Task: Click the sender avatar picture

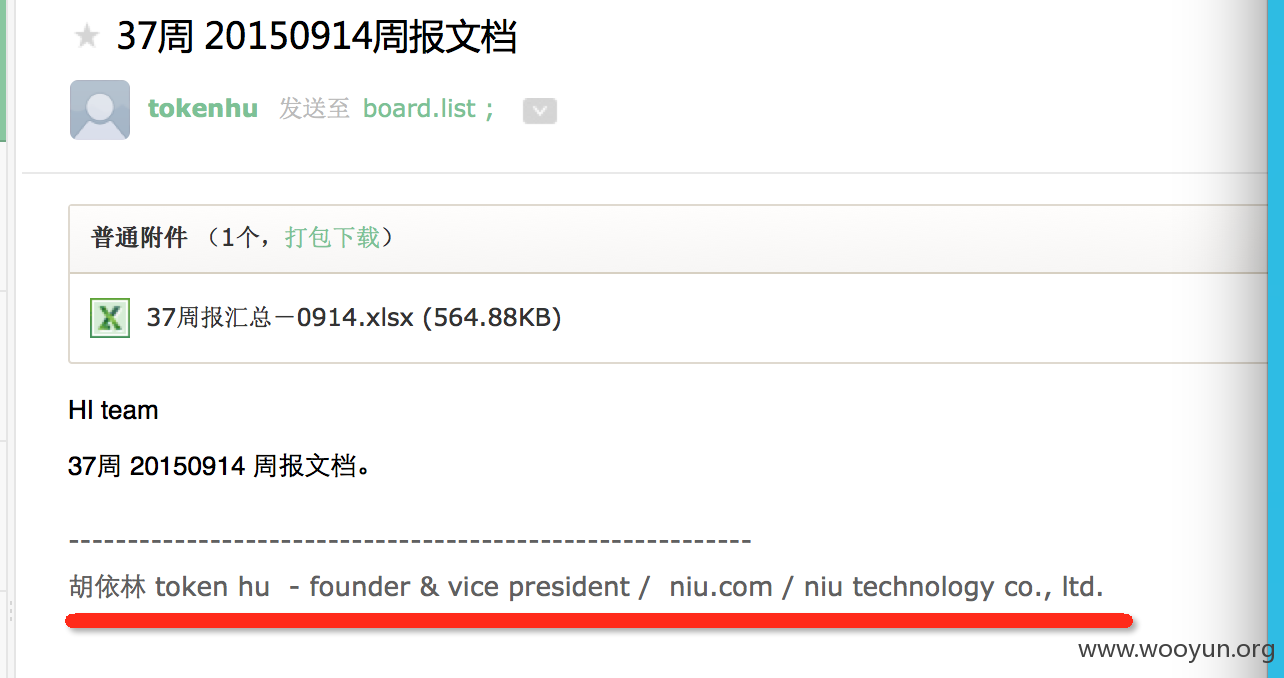Action: coord(100,110)
